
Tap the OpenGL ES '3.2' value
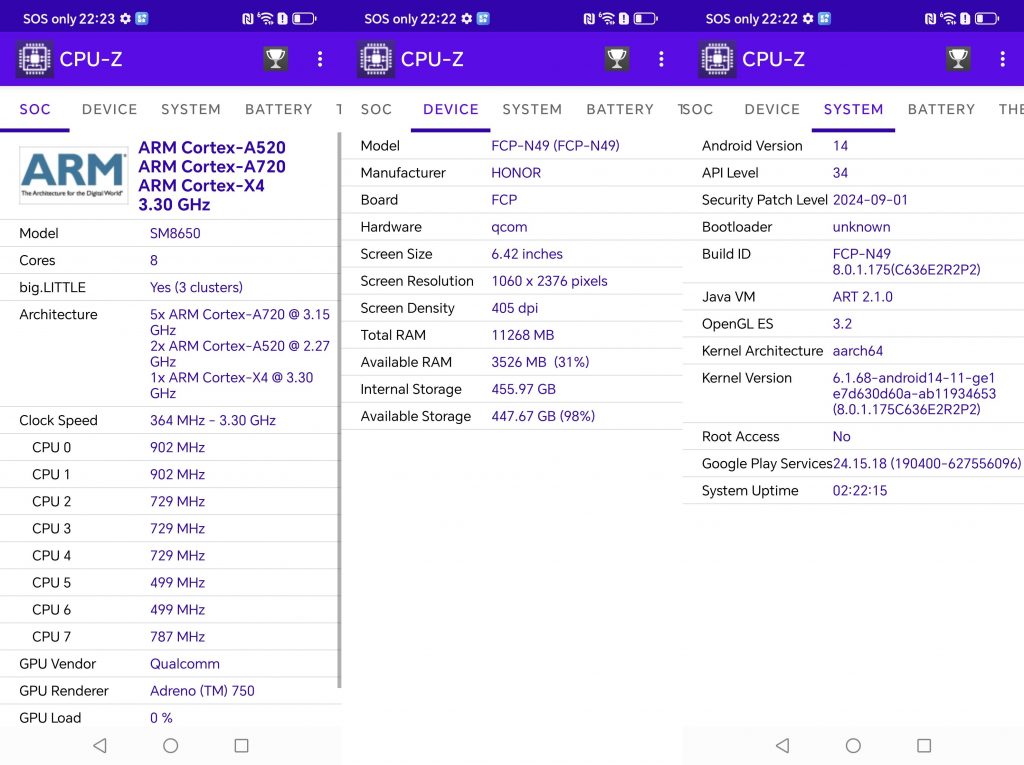click(x=842, y=324)
